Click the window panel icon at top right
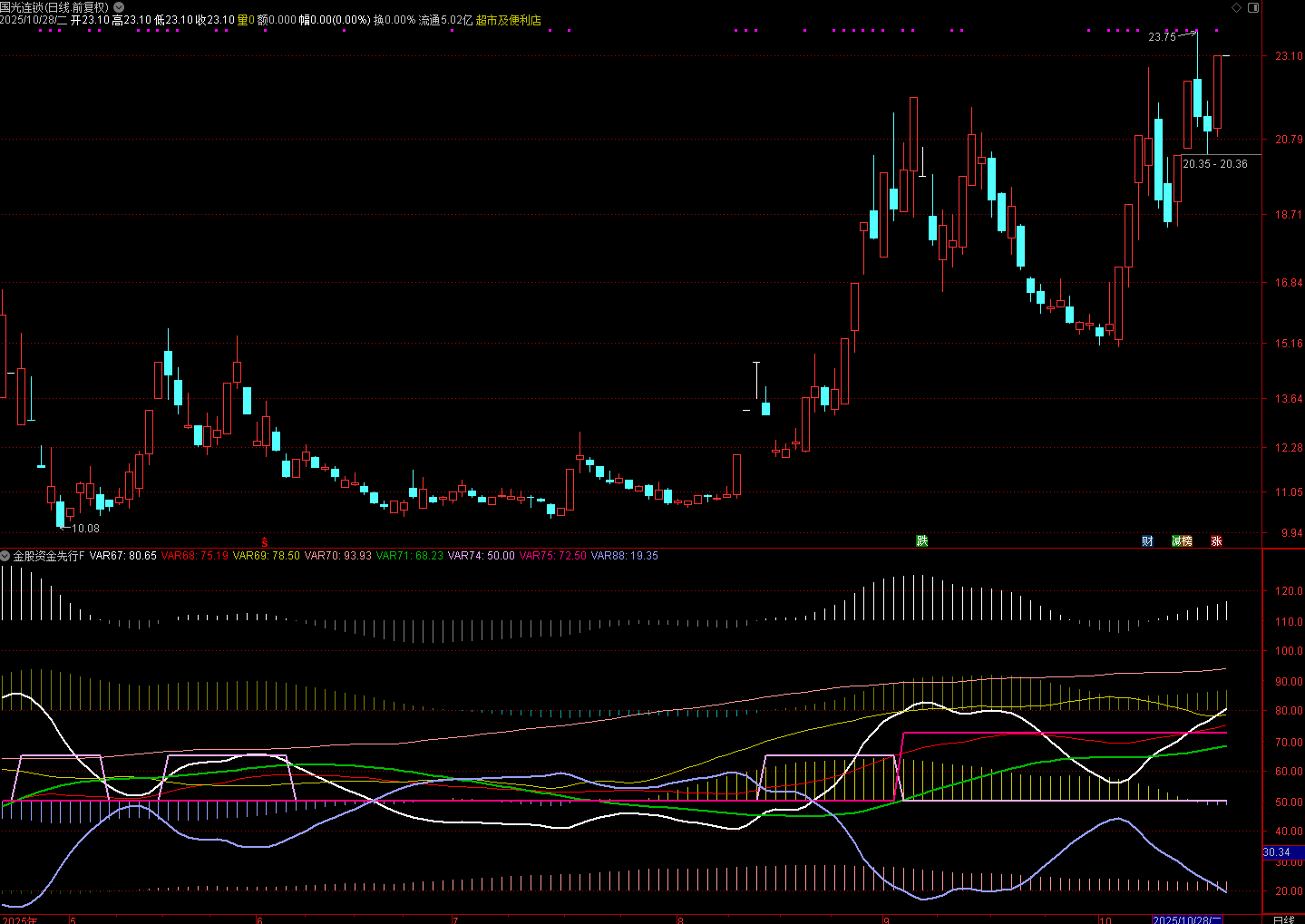The image size is (1305, 924). (1253, 7)
